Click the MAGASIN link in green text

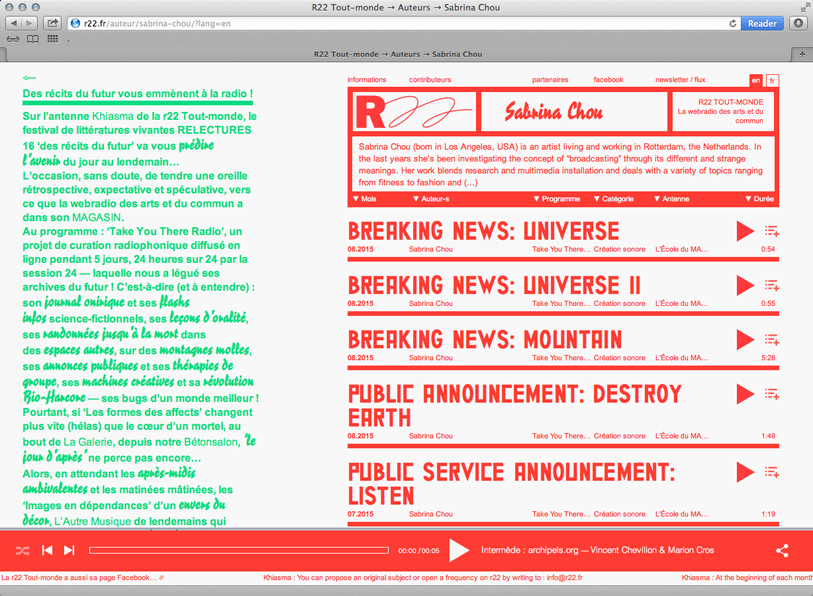coord(96,217)
